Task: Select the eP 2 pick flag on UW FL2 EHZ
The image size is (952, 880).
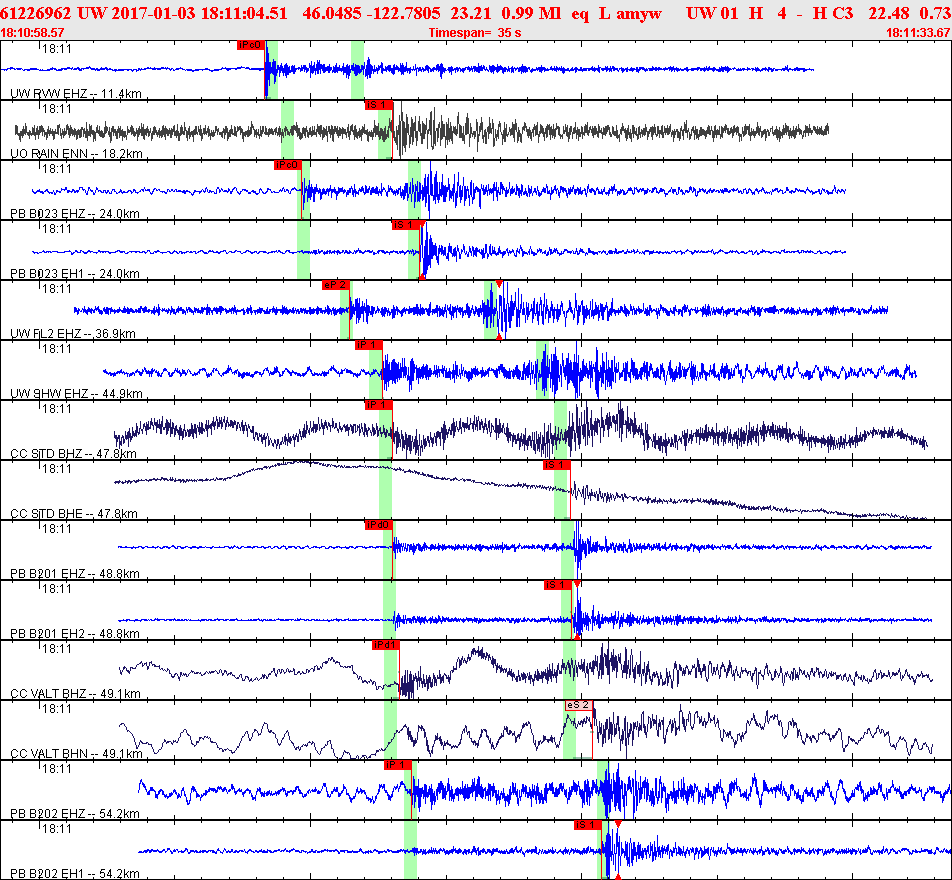Action: pos(336,285)
